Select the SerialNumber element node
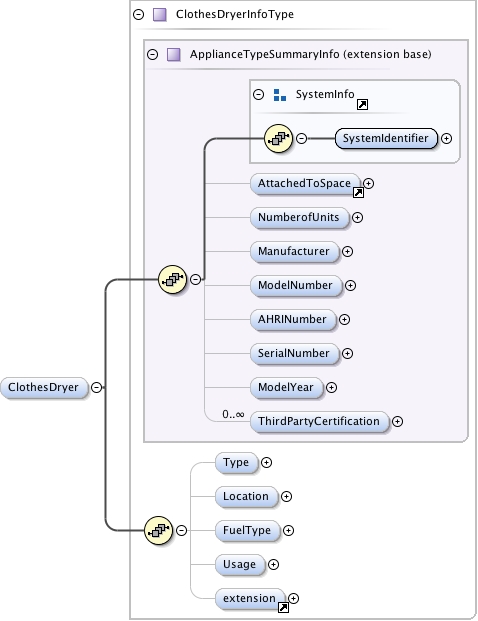478x621 pixels. pos(294,353)
